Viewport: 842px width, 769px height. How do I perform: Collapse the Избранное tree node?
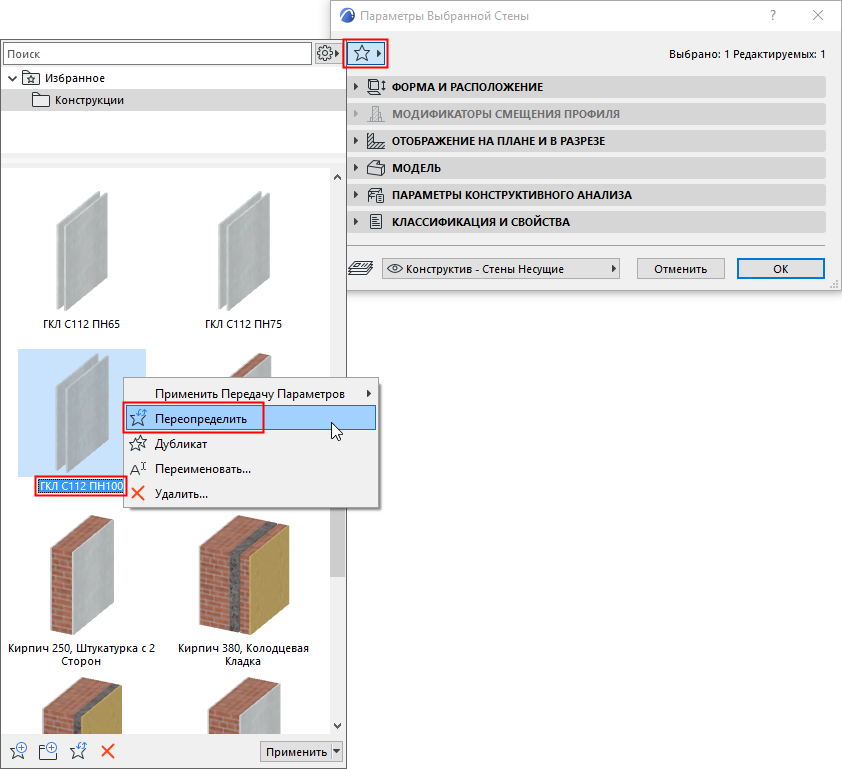pyautogui.click(x=12, y=77)
